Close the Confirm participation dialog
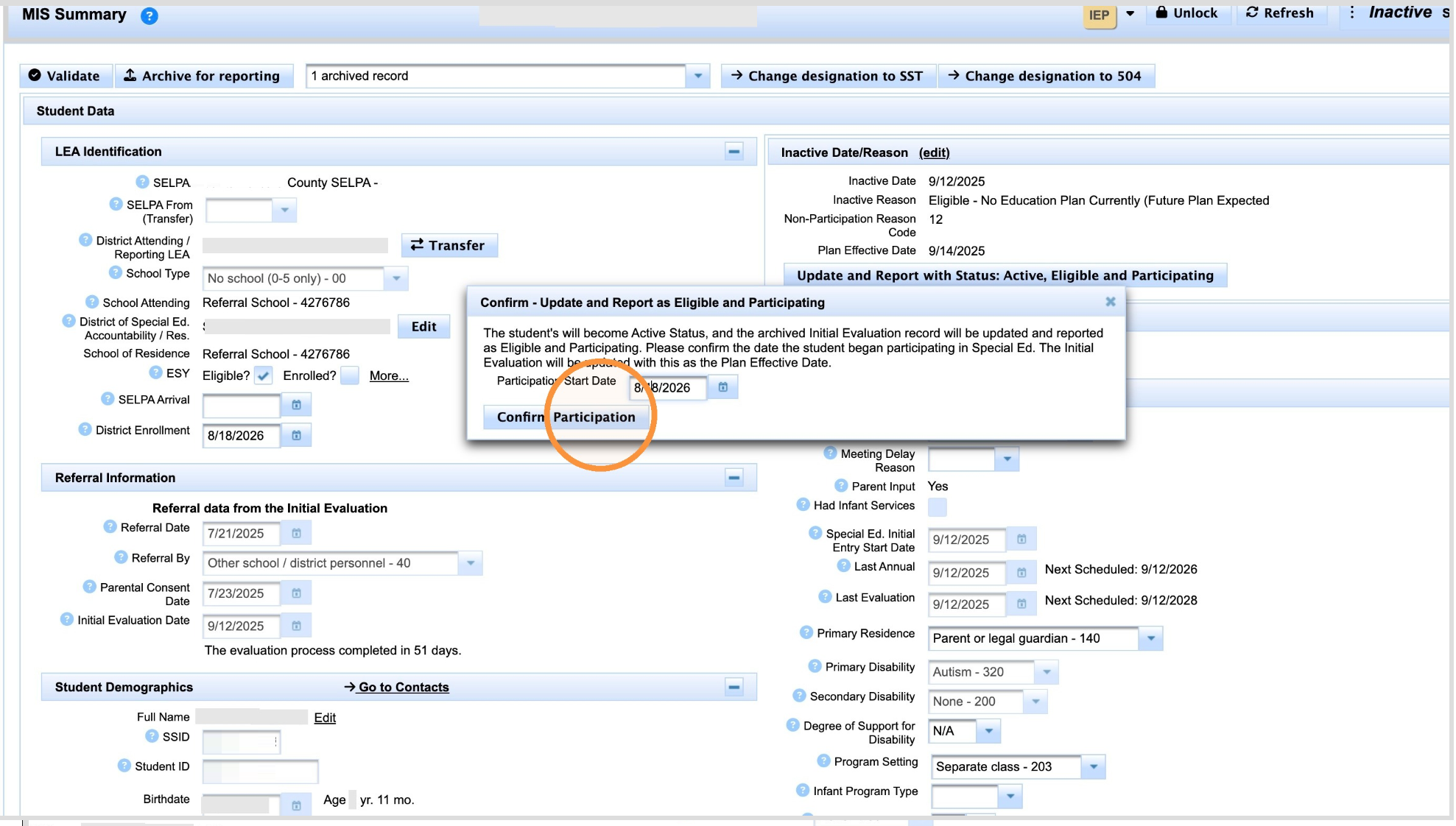Image resolution: width=1456 pixels, height=826 pixels. 1111,302
